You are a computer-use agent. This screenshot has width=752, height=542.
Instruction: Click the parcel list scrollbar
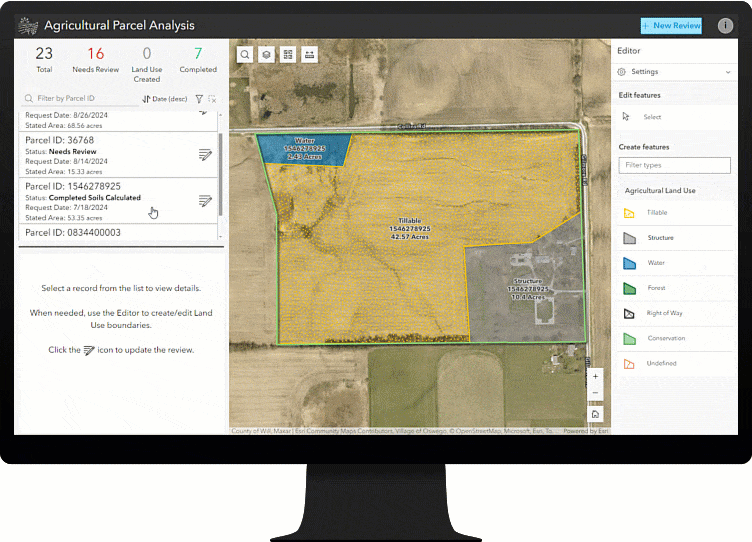tap(220, 174)
